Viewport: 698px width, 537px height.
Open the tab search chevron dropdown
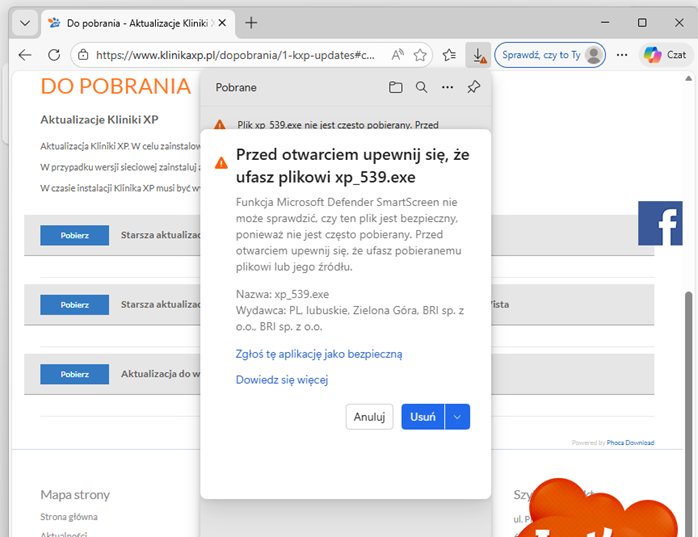[25, 22]
